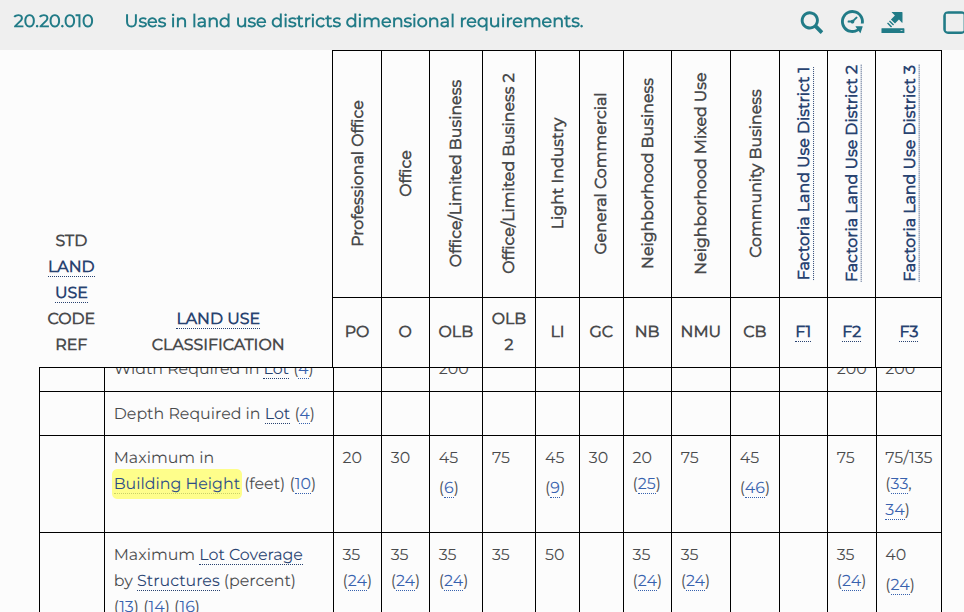Open the Lot Coverage definition link

tap(251, 554)
